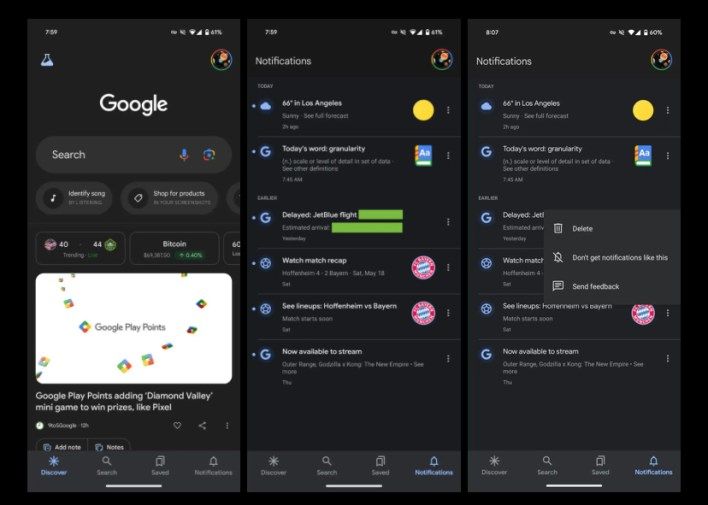Tap Add note button
Image resolution: width=708 pixels, height=505 pixels.
click(x=61, y=447)
